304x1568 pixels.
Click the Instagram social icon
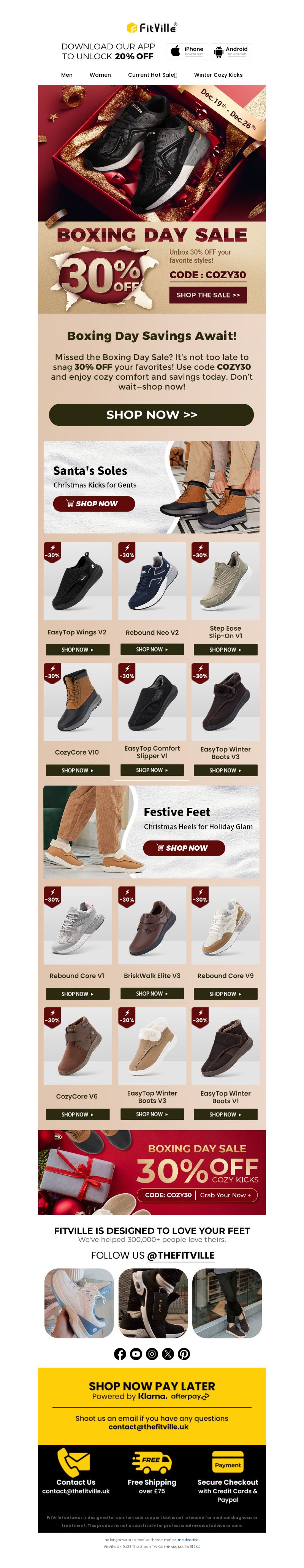click(x=152, y=1353)
